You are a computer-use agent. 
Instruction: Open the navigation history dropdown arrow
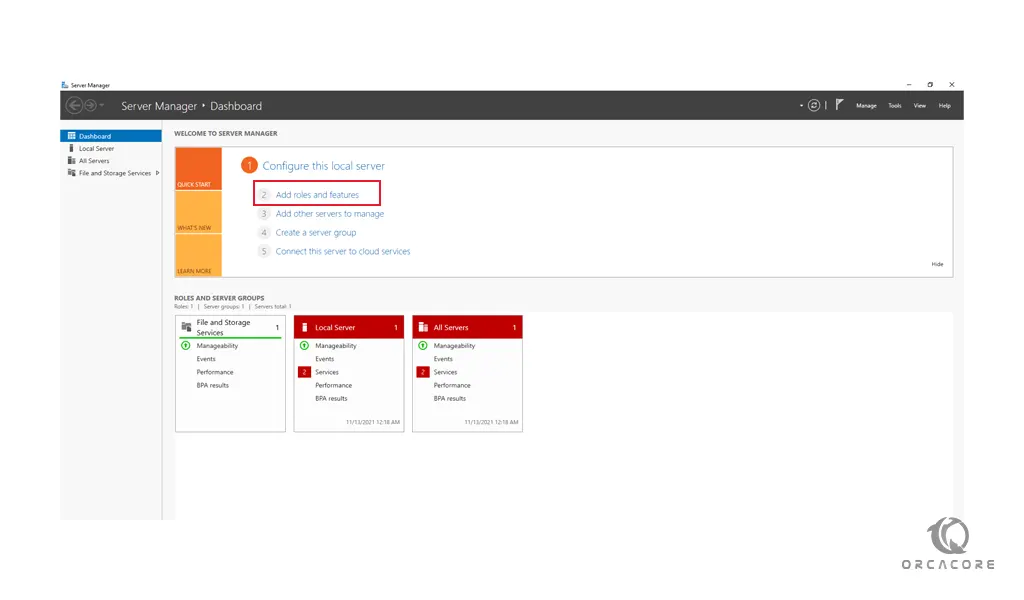pyautogui.click(x=102, y=105)
